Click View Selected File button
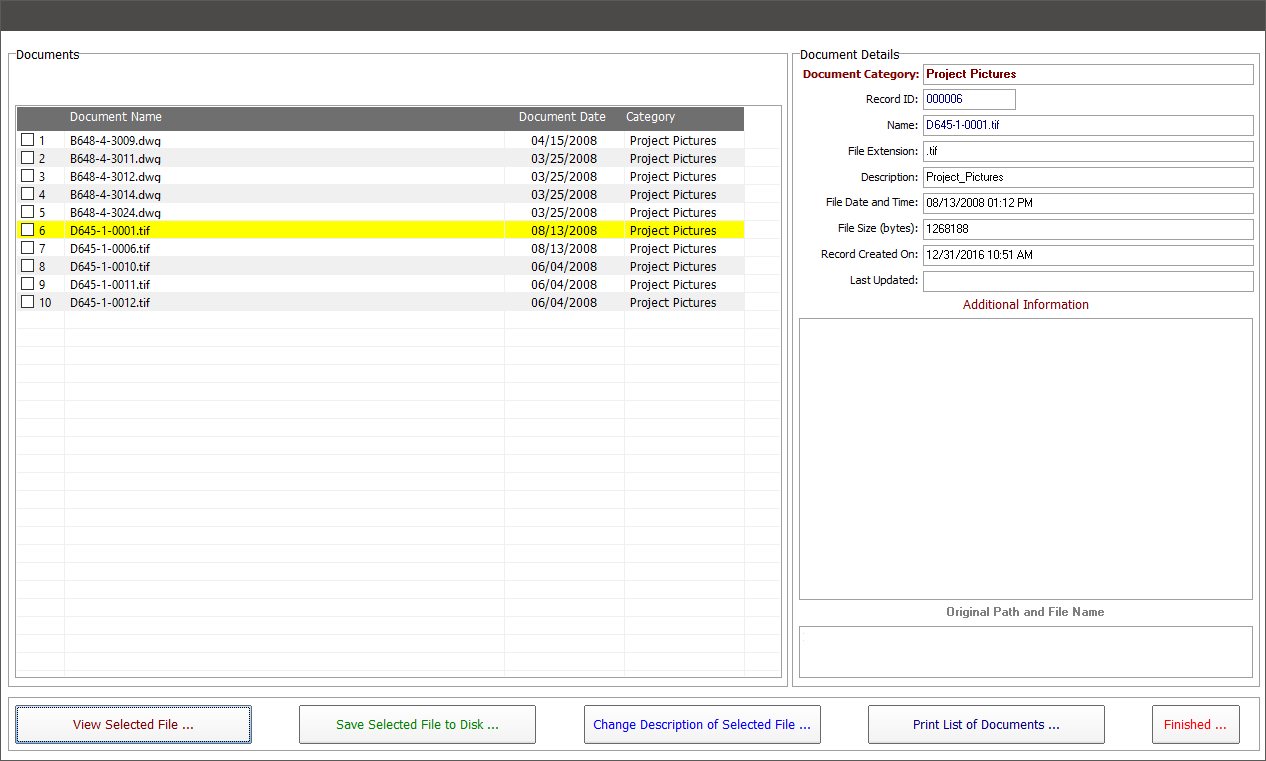 click(133, 724)
